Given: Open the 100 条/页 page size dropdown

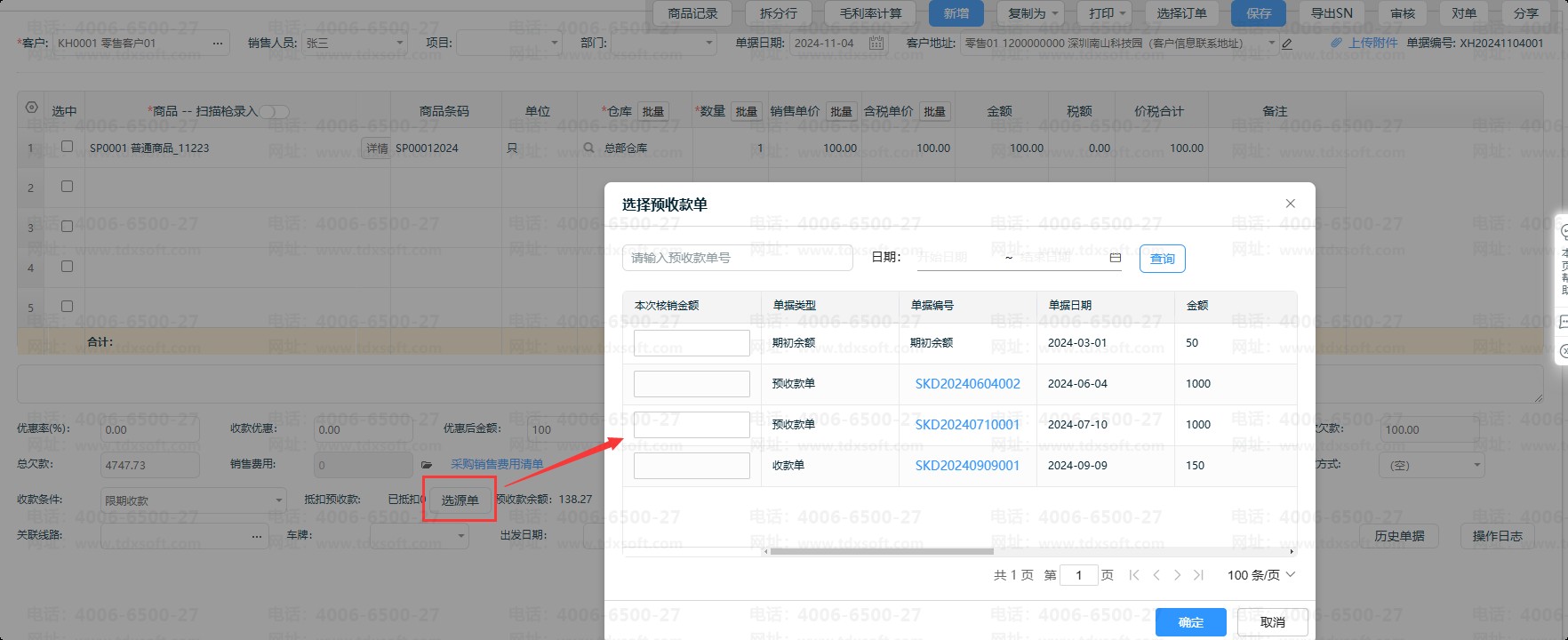Looking at the screenshot, I should pos(1260,575).
